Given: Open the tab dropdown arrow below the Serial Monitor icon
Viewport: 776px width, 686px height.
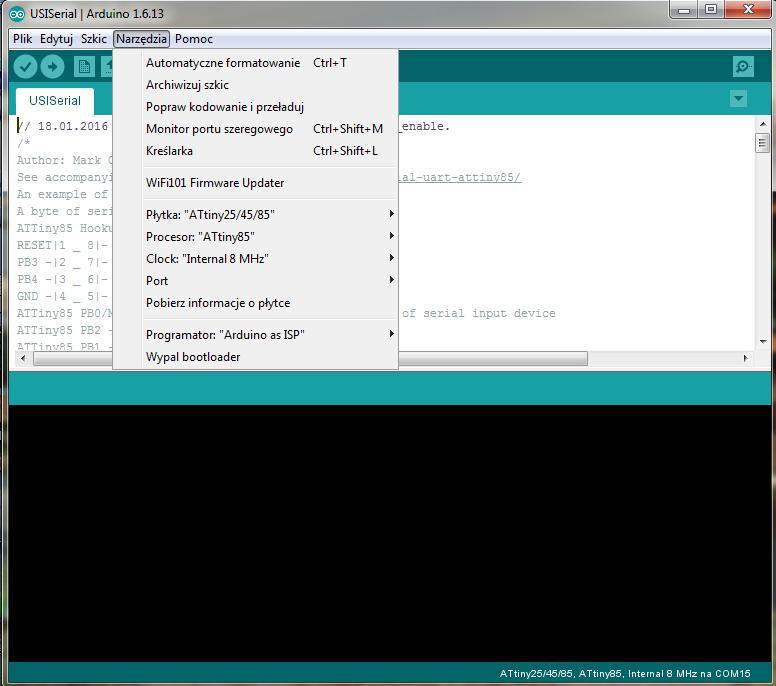Looking at the screenshot, I should 738,98.
